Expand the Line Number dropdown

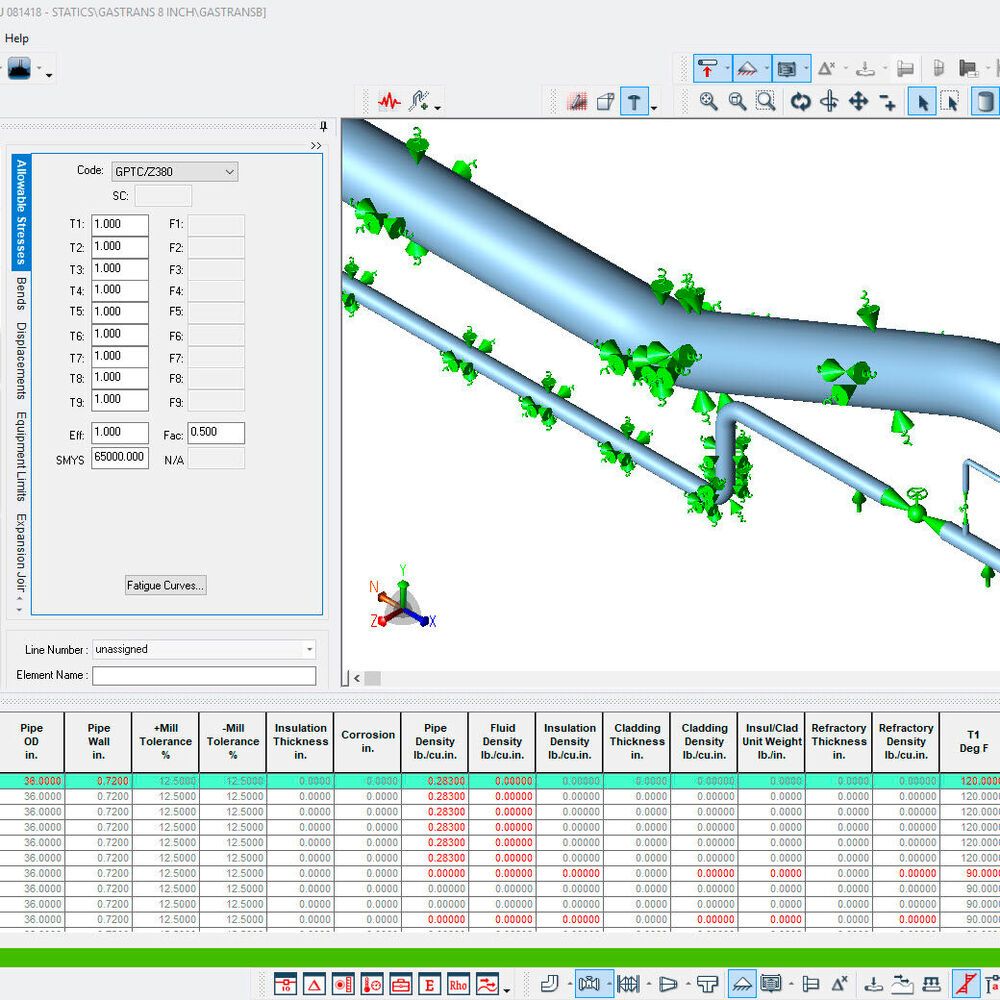310,650
